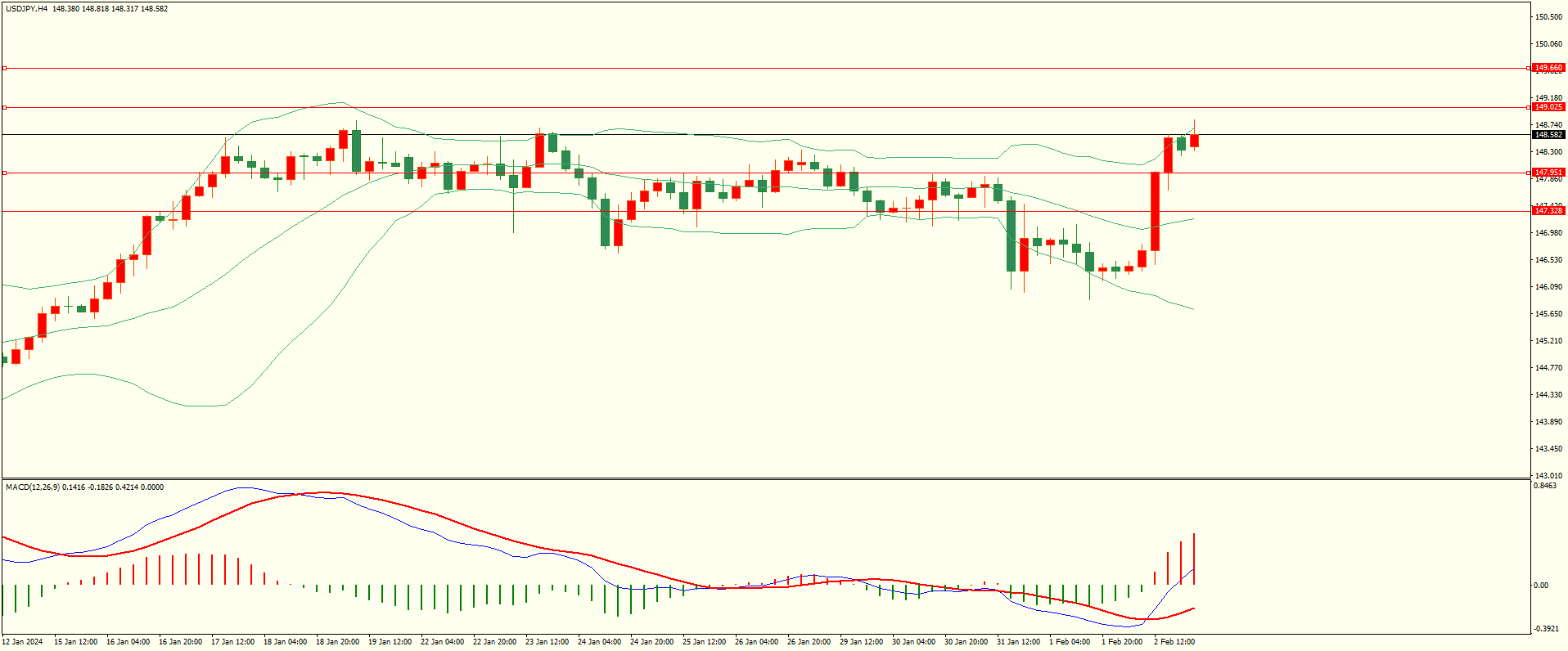Select the 148.300 price axis value
Viewport: 1568px width, 651px height.
pos(1549,151)
